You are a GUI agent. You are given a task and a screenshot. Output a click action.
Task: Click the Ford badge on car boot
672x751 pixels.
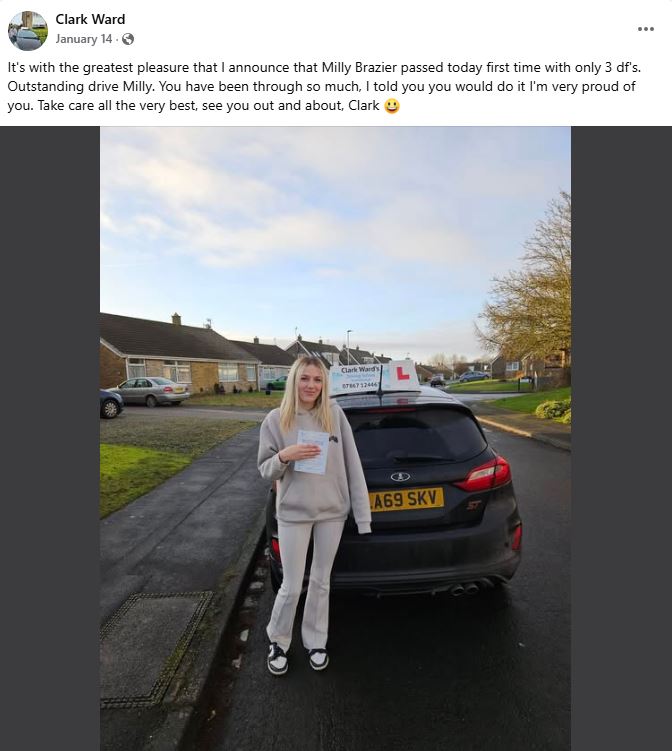(x=400, y=477)
